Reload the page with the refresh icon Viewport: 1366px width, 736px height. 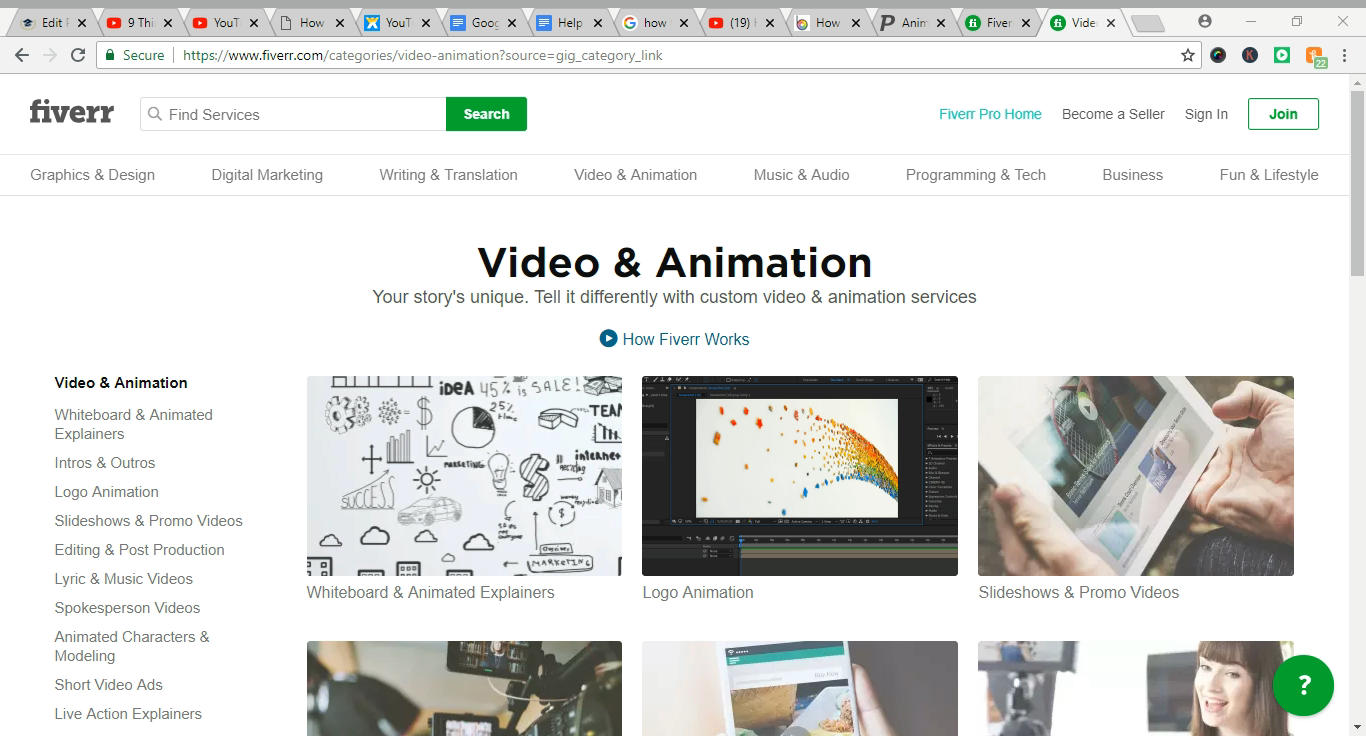click(78, 55)
